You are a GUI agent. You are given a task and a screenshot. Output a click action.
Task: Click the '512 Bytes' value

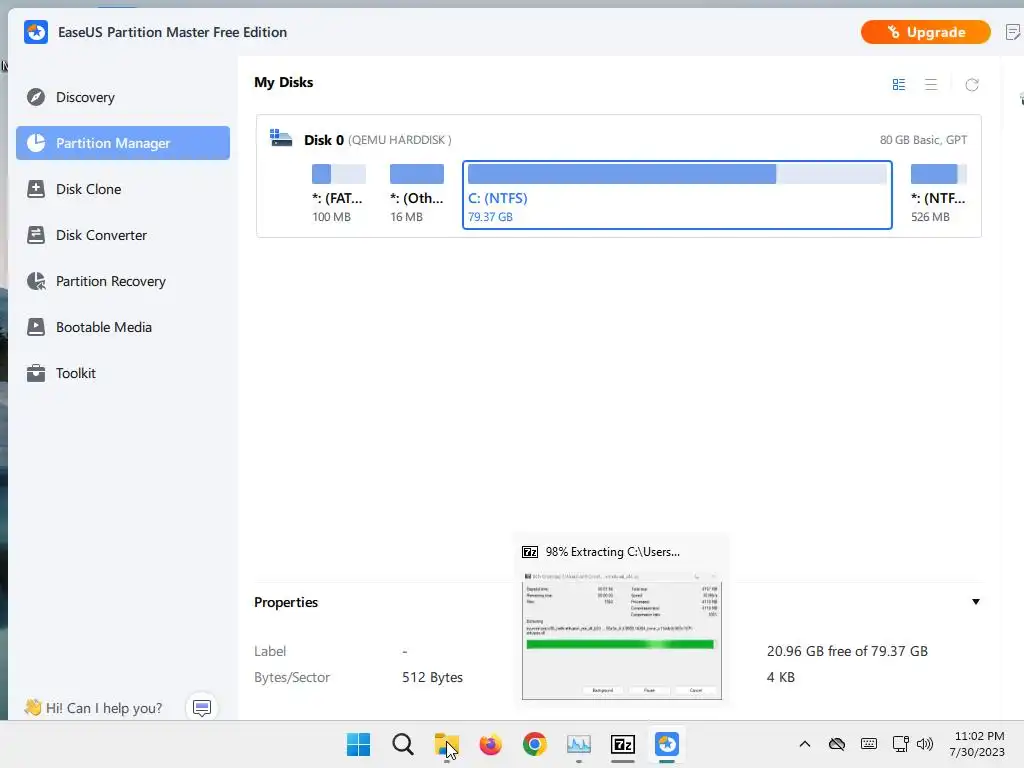point(432,677)
